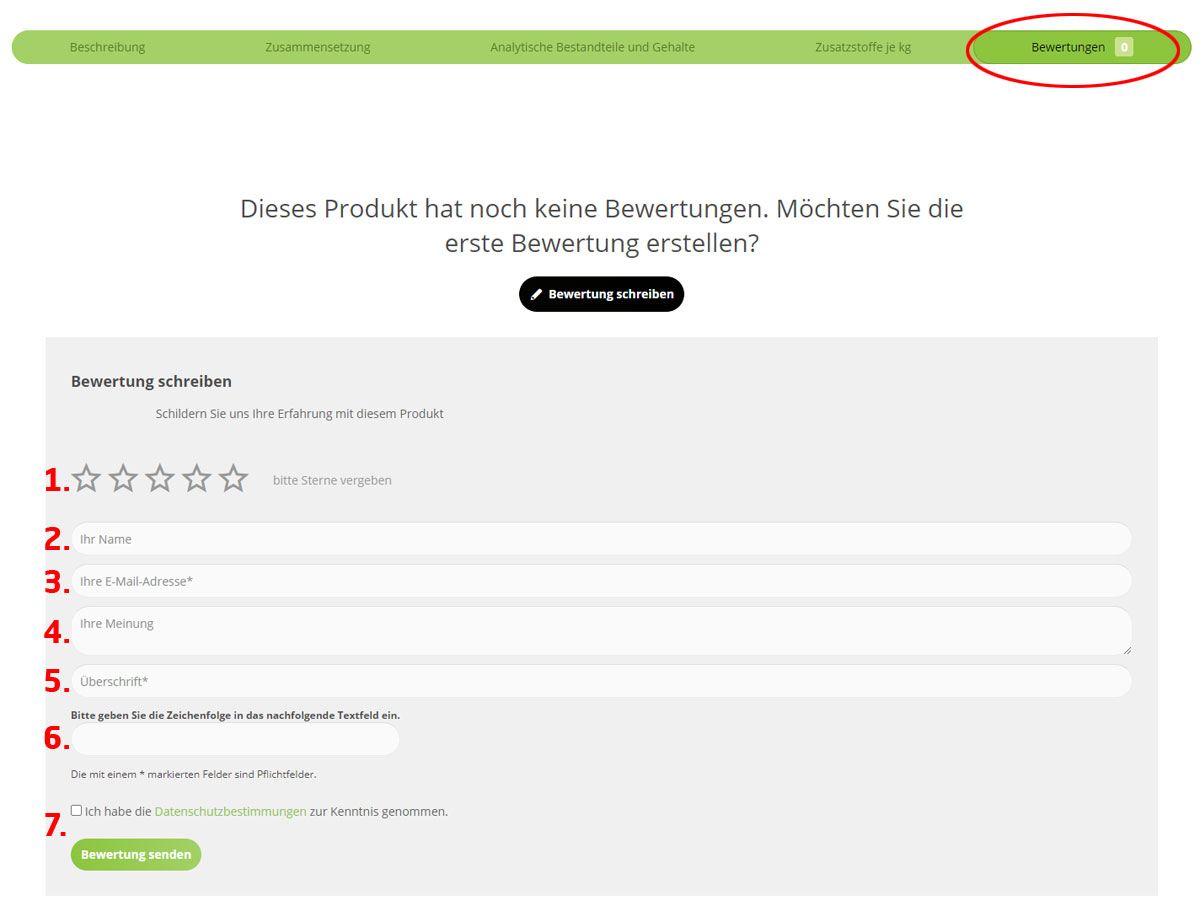Select the second rating star
Viewport: 1200px width, 922px height.
[x=123, y=479]
